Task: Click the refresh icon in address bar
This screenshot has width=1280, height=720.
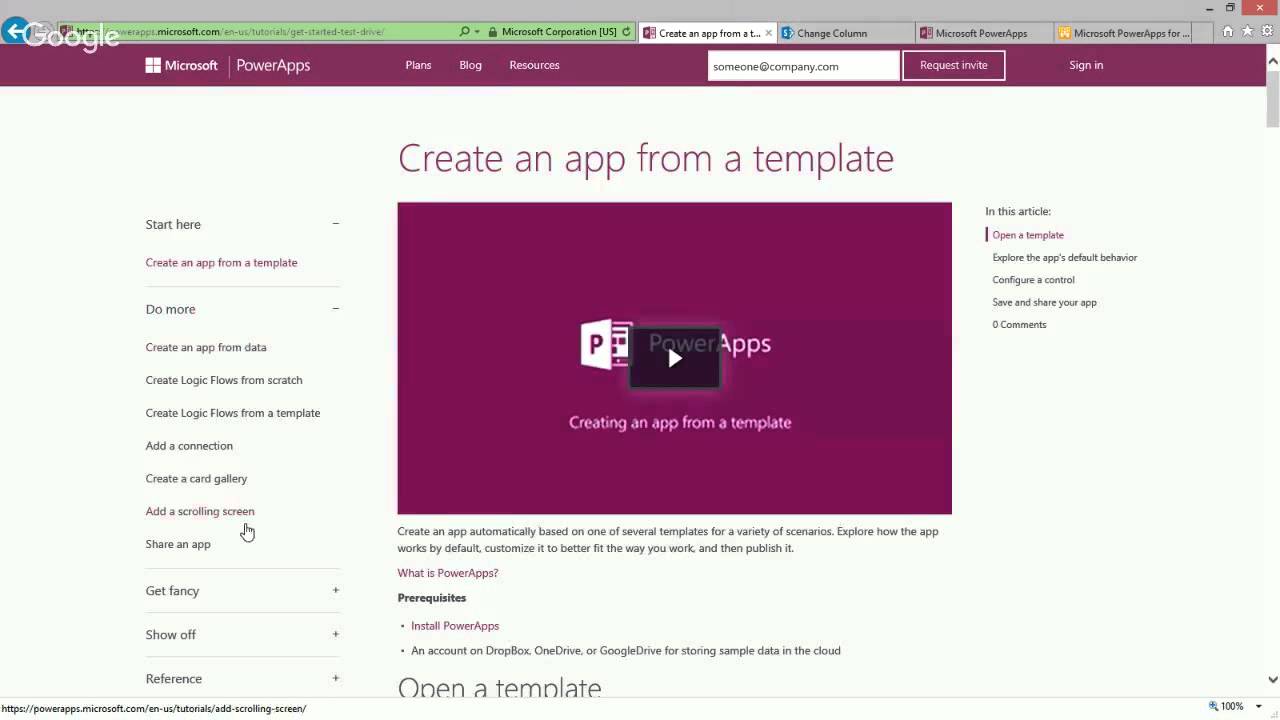Action: pos(626,32)
